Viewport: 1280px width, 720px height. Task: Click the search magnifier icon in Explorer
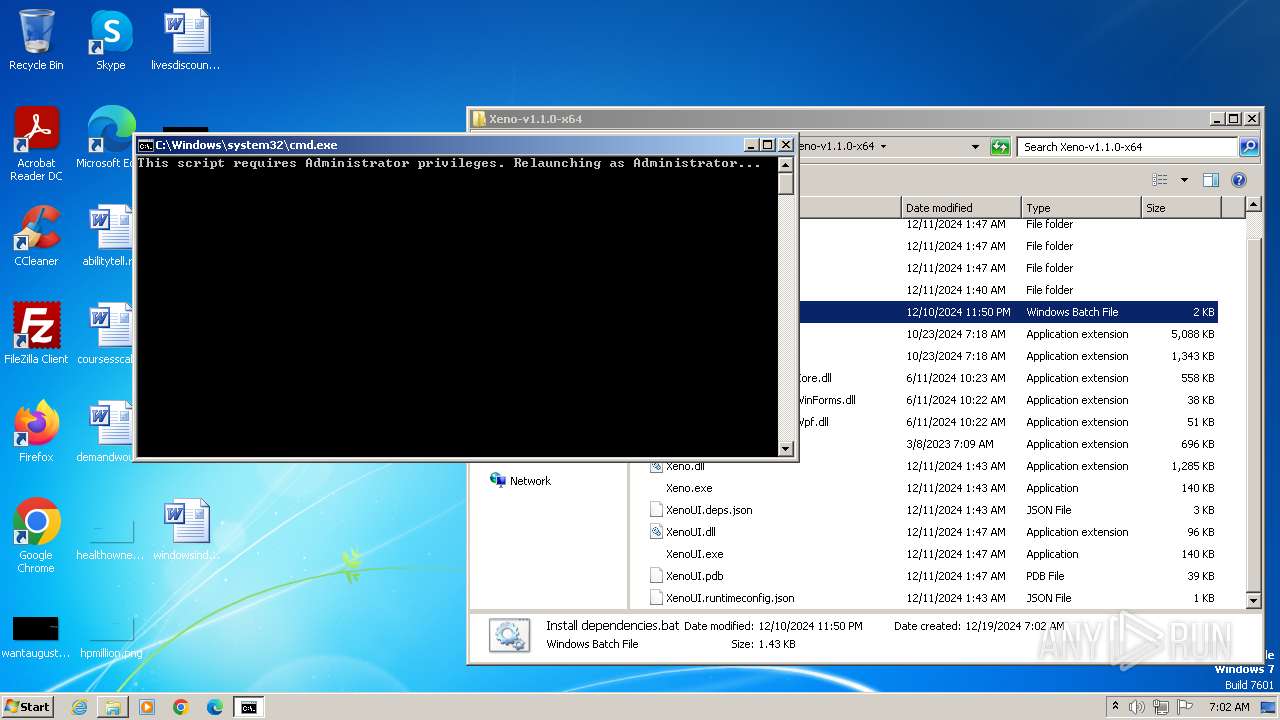[x=1249, y=147]
